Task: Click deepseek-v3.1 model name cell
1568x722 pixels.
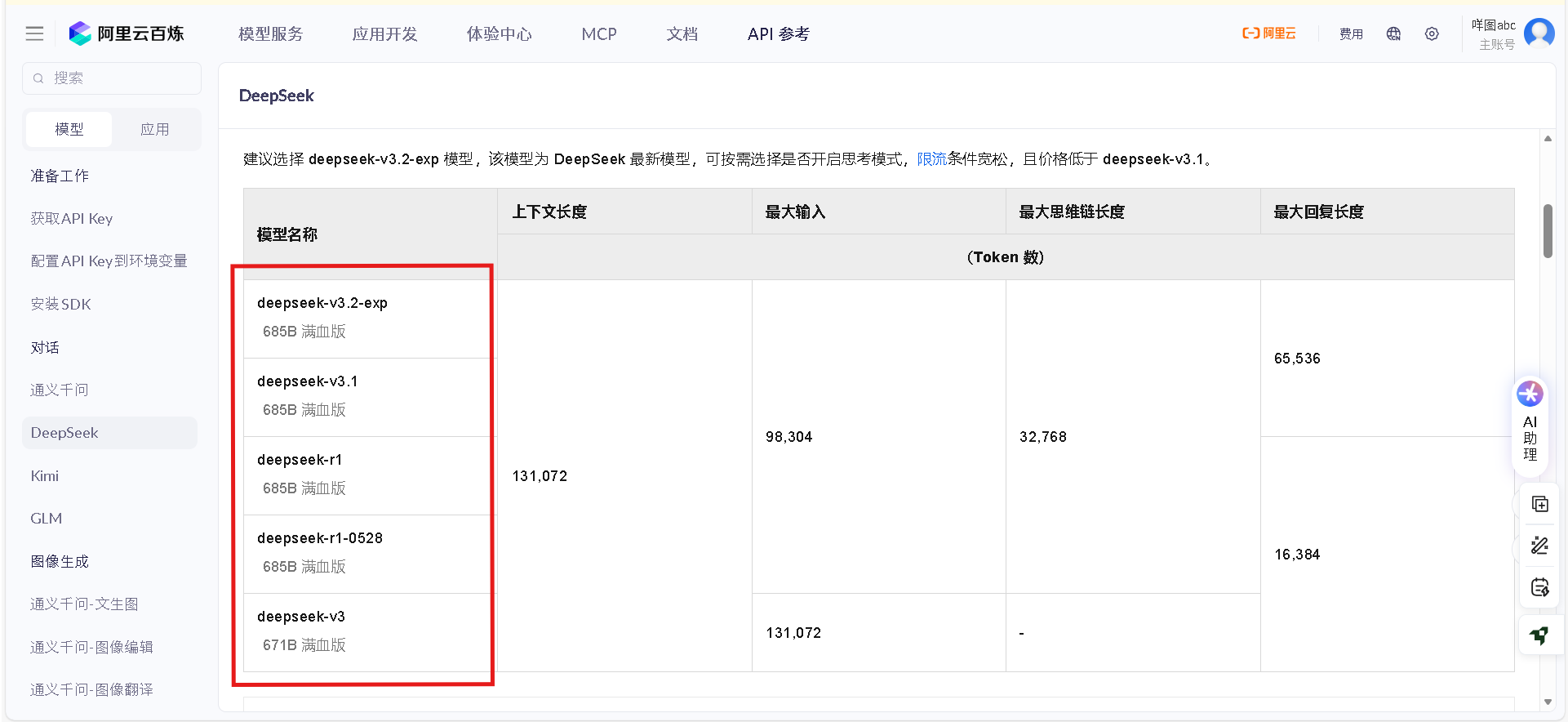Action: click(371, 397)
